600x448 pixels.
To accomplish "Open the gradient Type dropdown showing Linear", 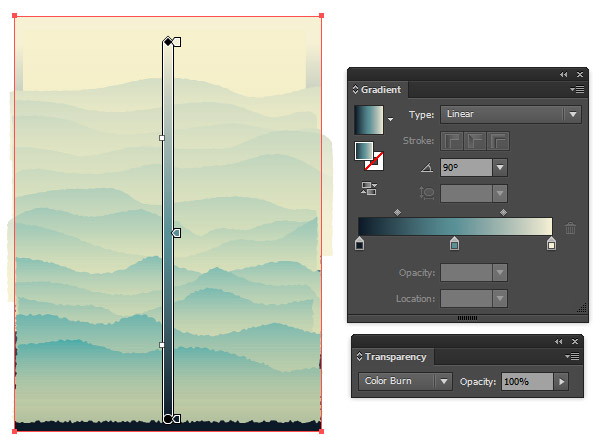I will [x=511, y=114].
